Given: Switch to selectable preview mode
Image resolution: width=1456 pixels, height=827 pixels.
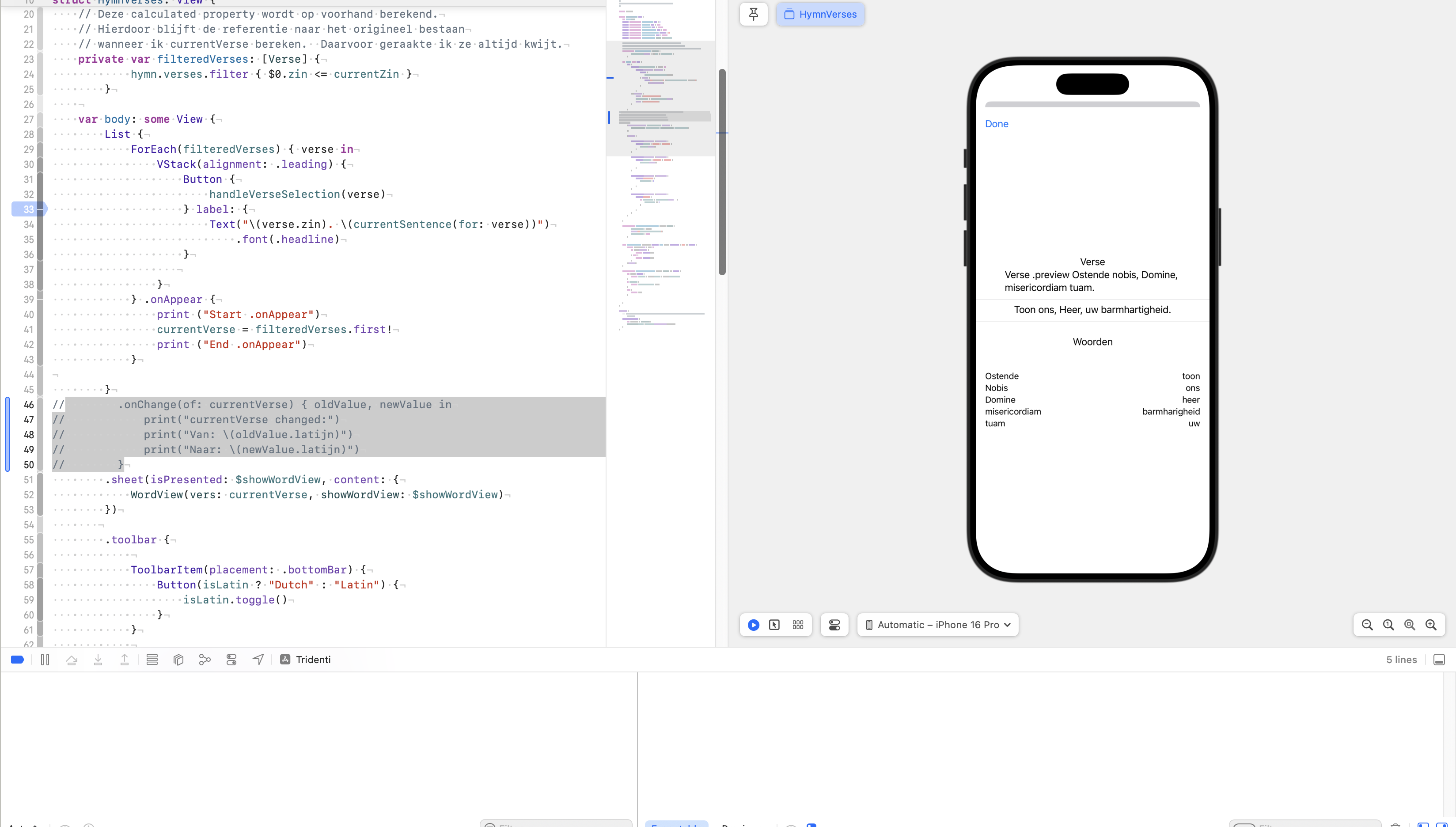Looking at the screenshot, I should point(774,625).
